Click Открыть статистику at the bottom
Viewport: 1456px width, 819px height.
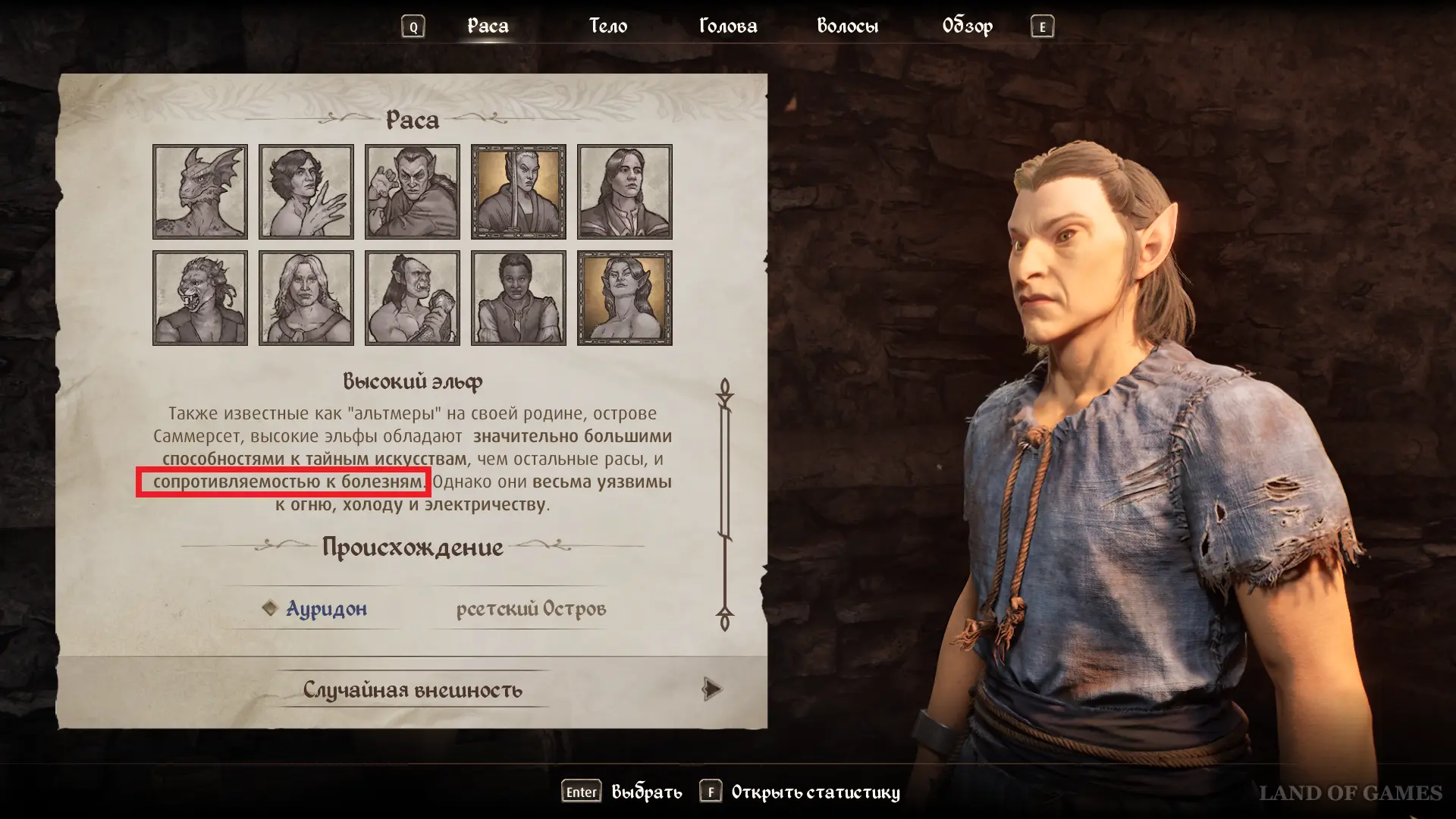[x=815, y=792]
